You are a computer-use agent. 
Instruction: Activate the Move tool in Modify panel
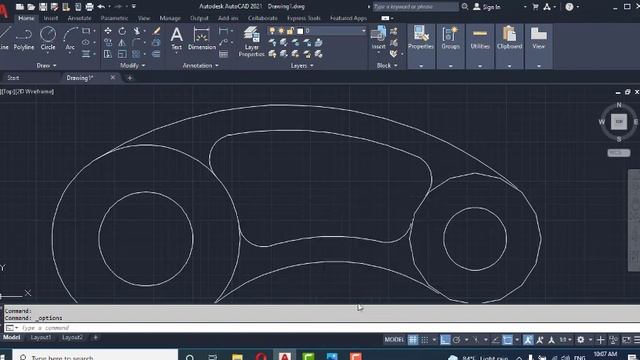click(x=108, y=31)
